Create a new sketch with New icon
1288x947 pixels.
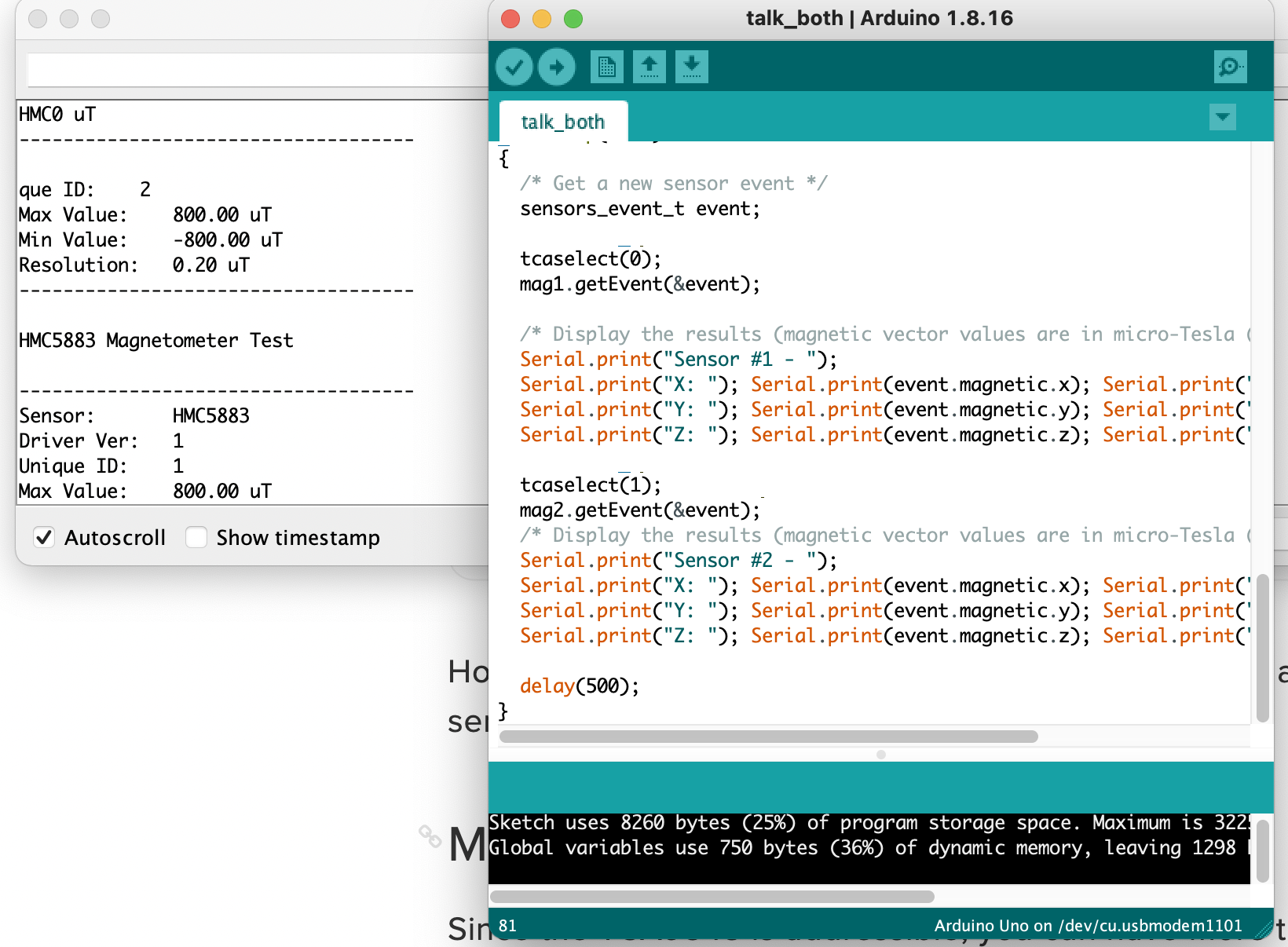click(x=606, y=67)
